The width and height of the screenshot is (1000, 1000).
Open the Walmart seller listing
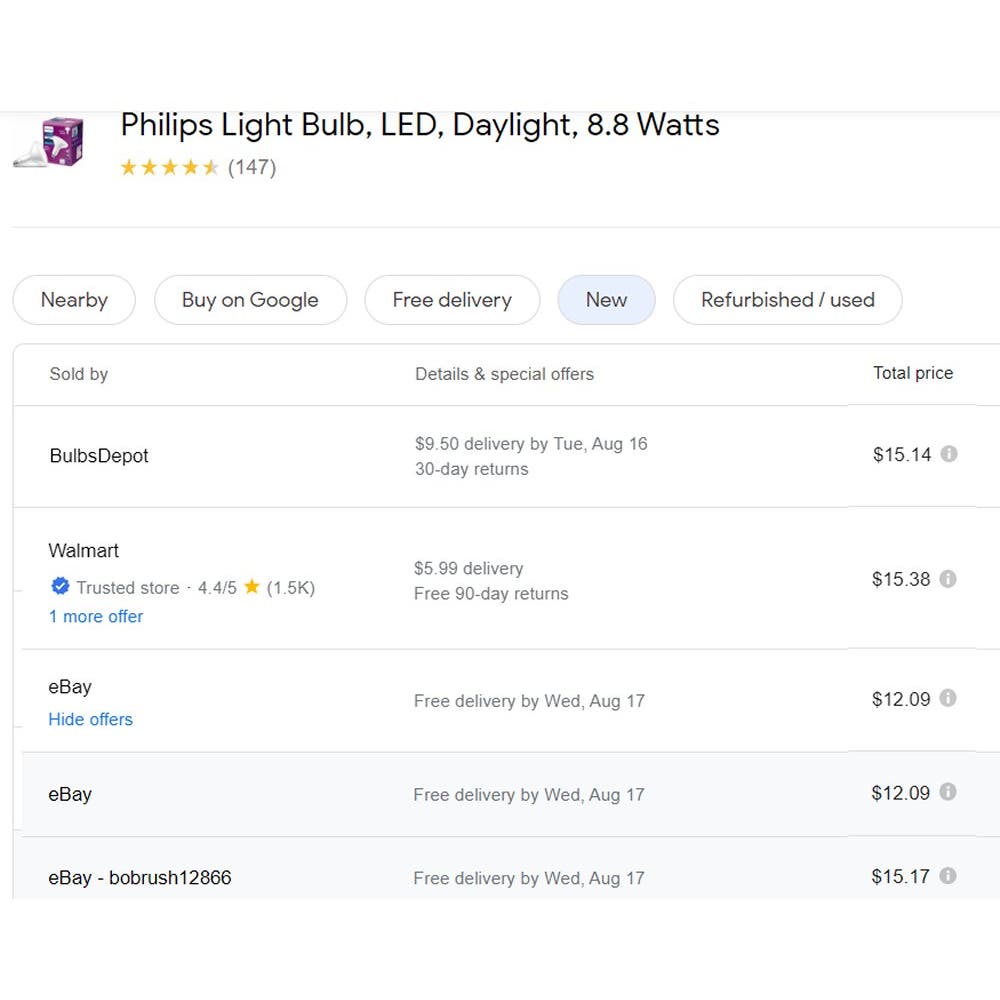point(84,551)
